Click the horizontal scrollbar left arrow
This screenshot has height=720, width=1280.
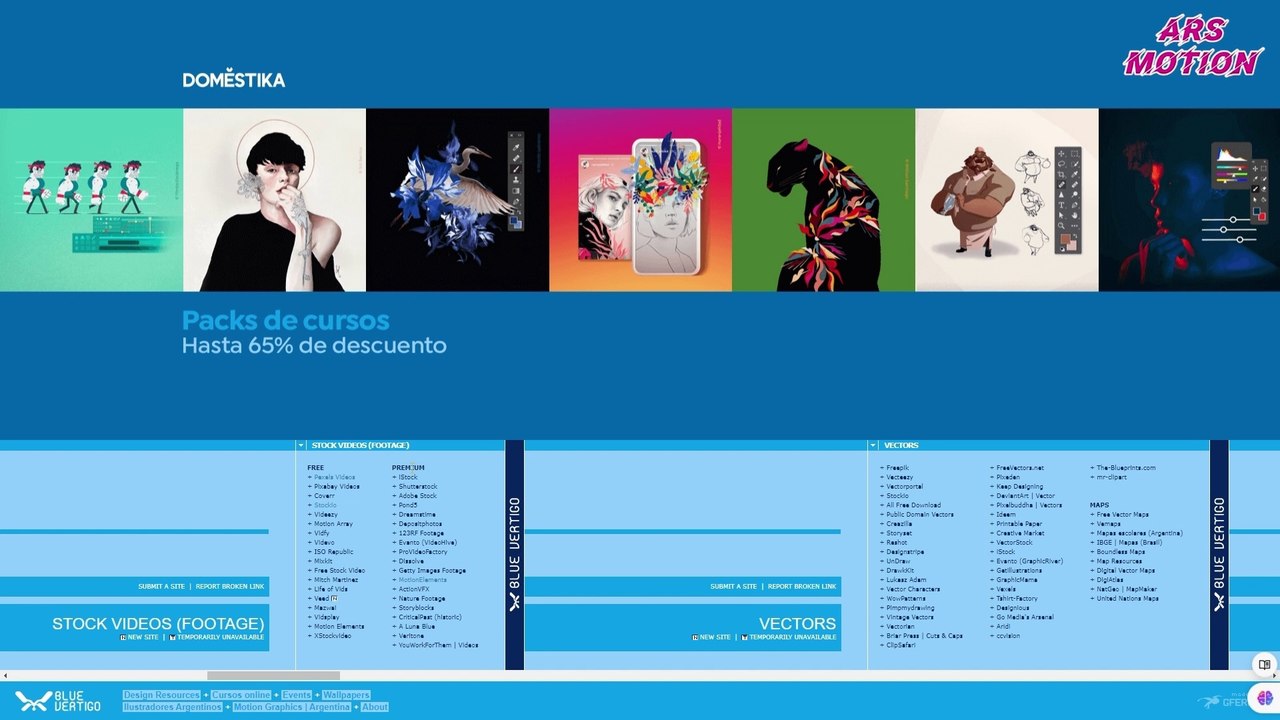coord(4,676)
